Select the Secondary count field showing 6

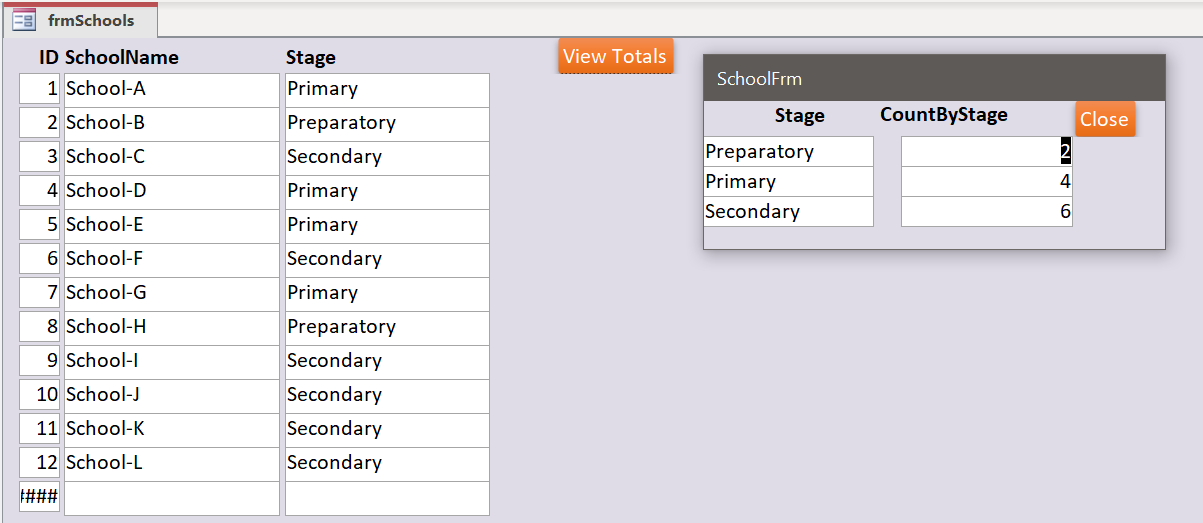[986, 212]
